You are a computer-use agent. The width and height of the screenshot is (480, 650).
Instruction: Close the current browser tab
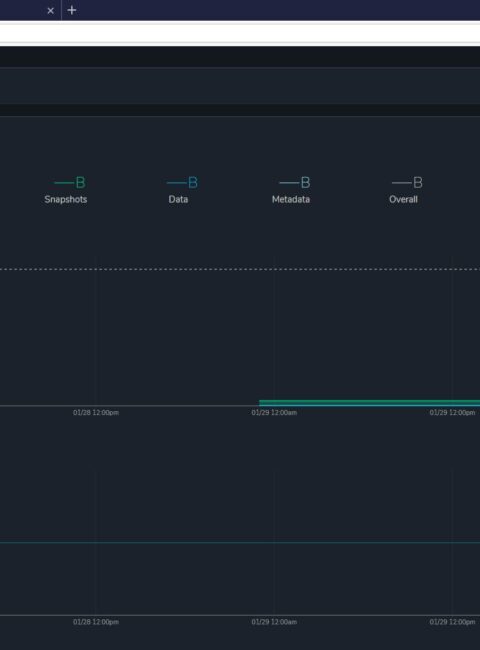click(51, 11)
